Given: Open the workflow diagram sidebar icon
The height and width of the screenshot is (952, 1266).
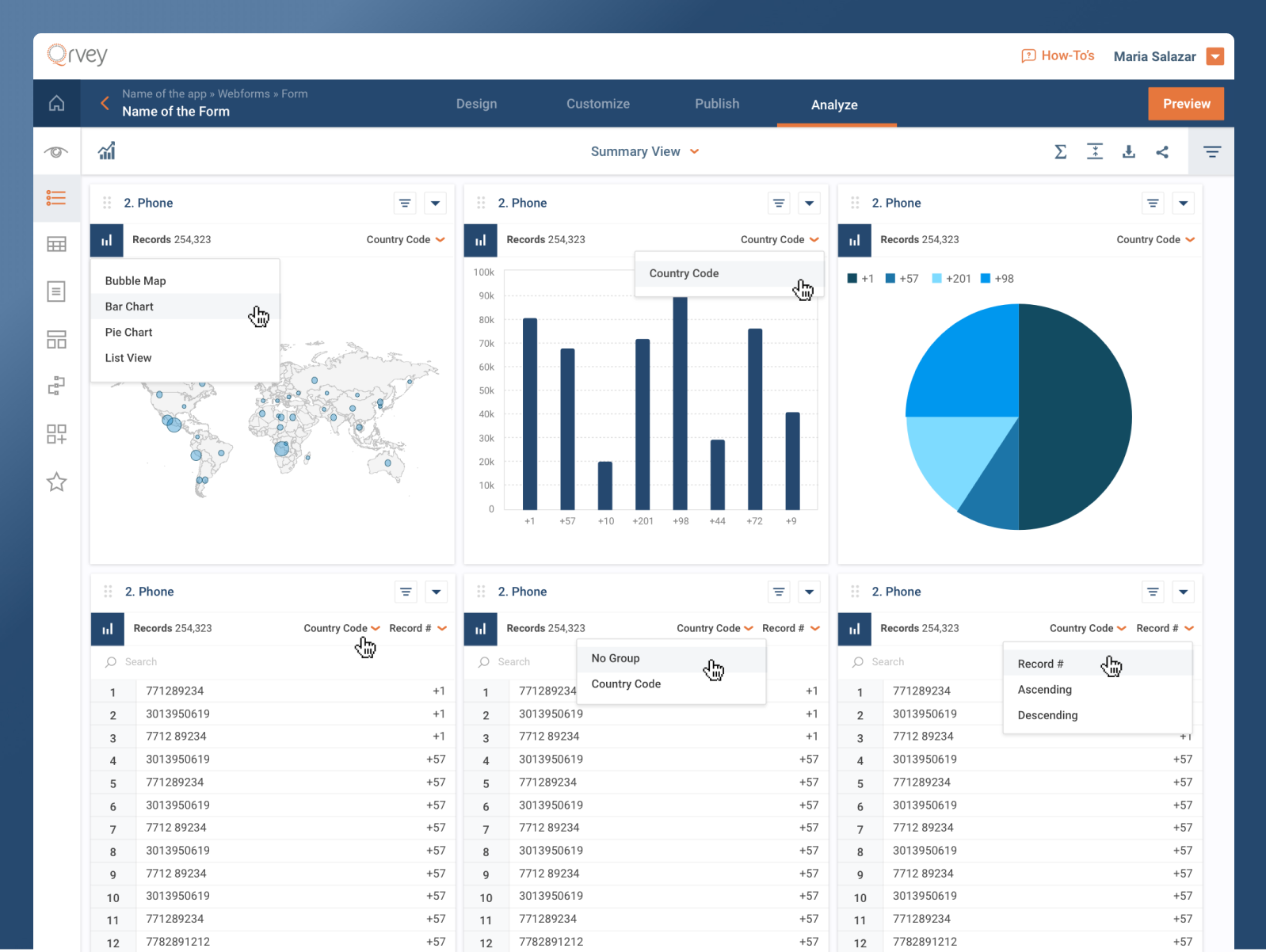Looking at the screenshot, I should pyautogui.click(x=56, y=386).
